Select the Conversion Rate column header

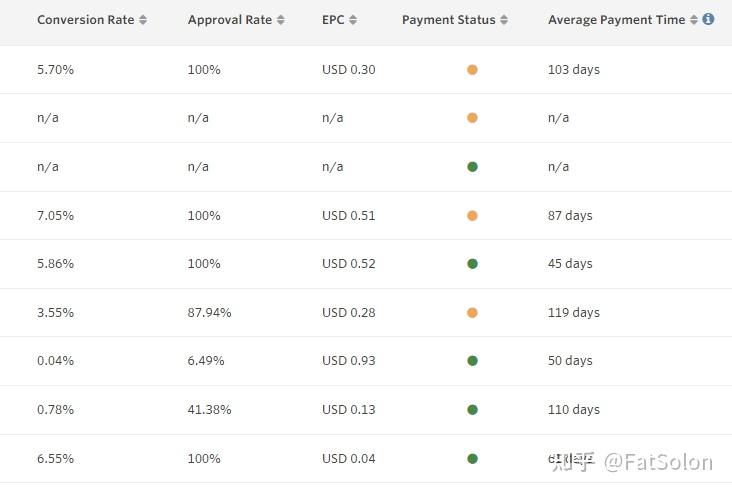coord(85,20)
